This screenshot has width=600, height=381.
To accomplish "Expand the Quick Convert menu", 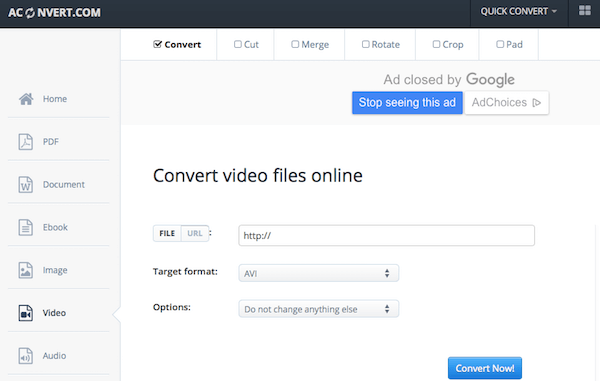I will pos(519,12).
